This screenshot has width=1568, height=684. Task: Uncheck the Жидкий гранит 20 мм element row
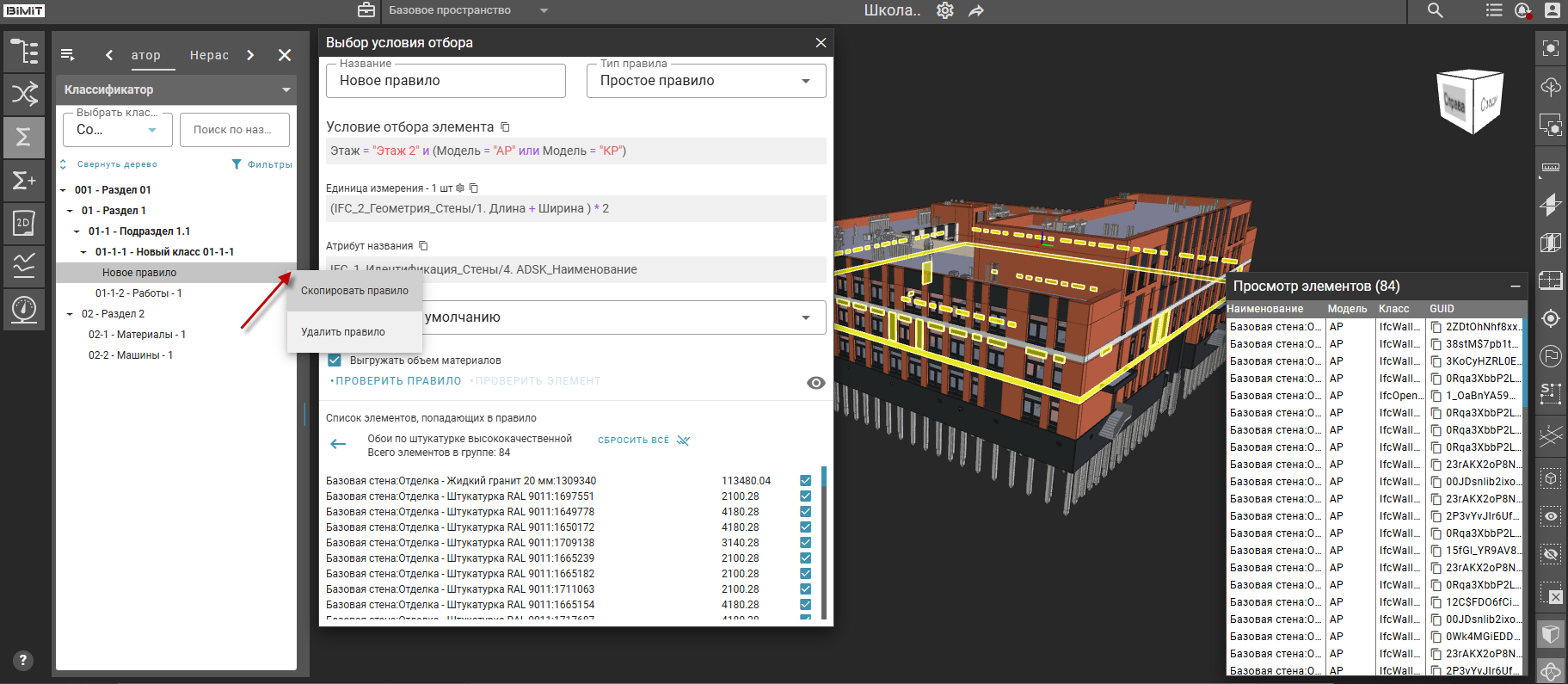[806, 481]
